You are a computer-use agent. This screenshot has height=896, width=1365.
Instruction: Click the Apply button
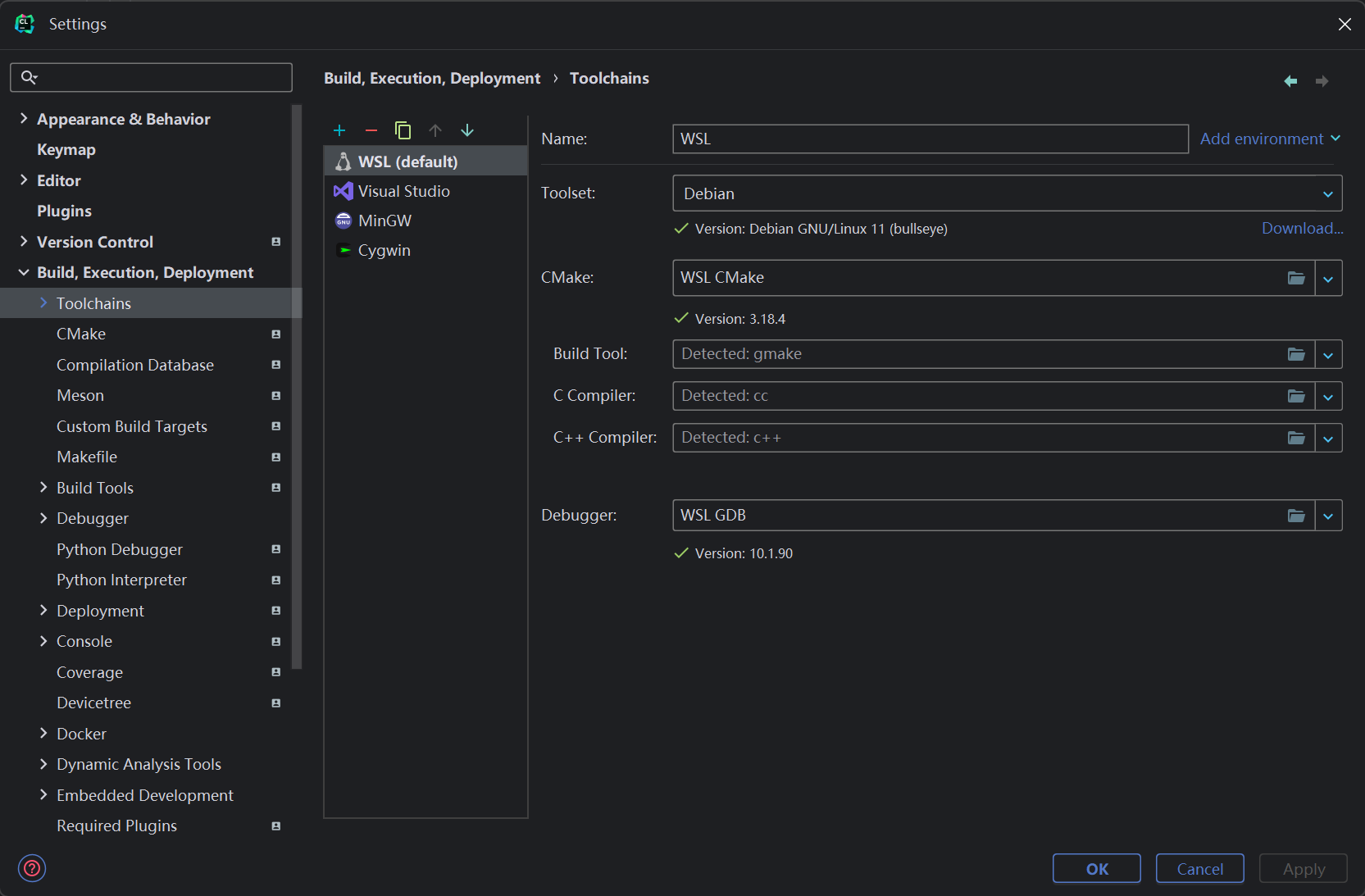[x=1304, y=869]
